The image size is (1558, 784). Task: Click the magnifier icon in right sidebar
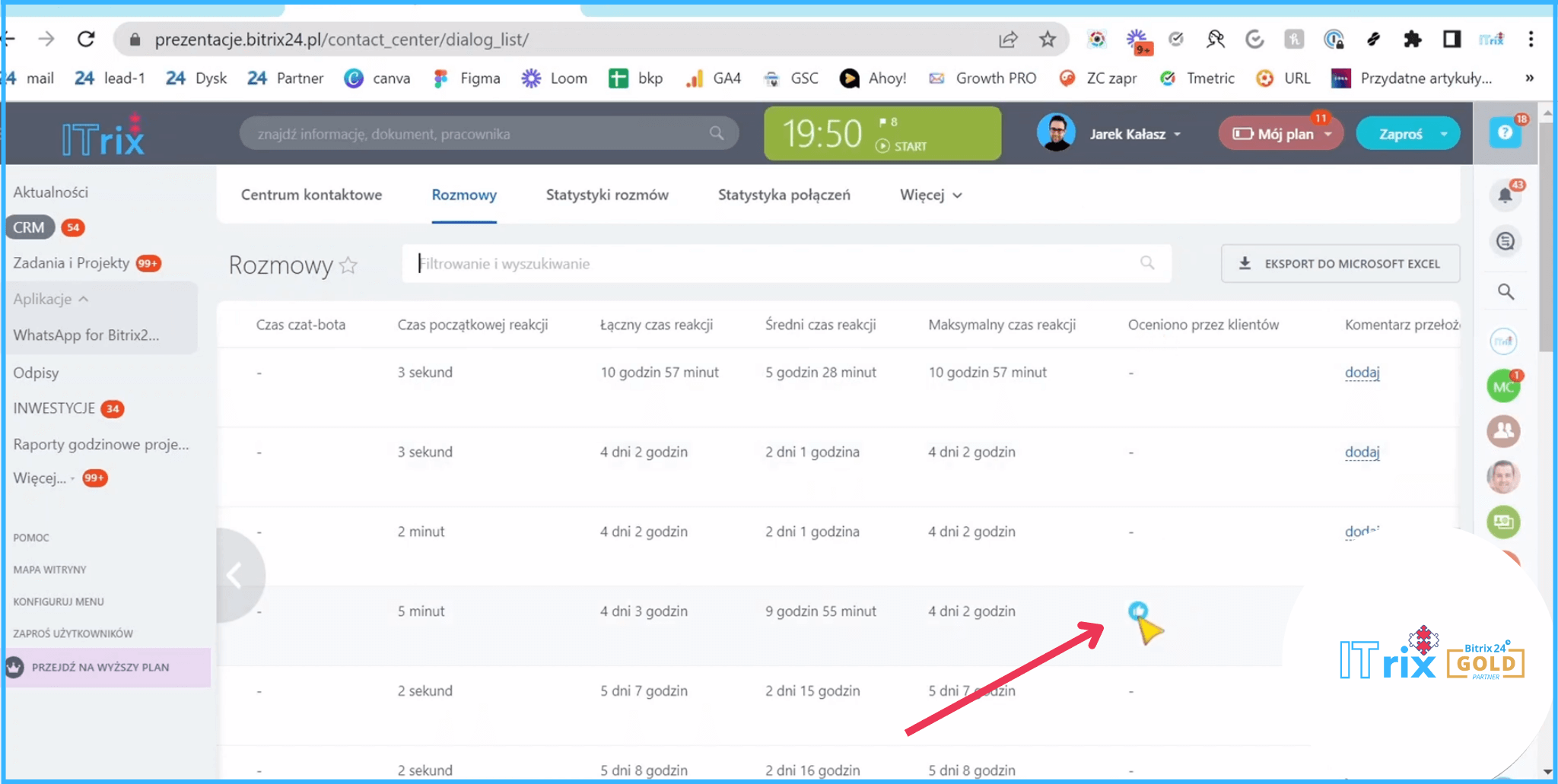[x=1505, y=292]
